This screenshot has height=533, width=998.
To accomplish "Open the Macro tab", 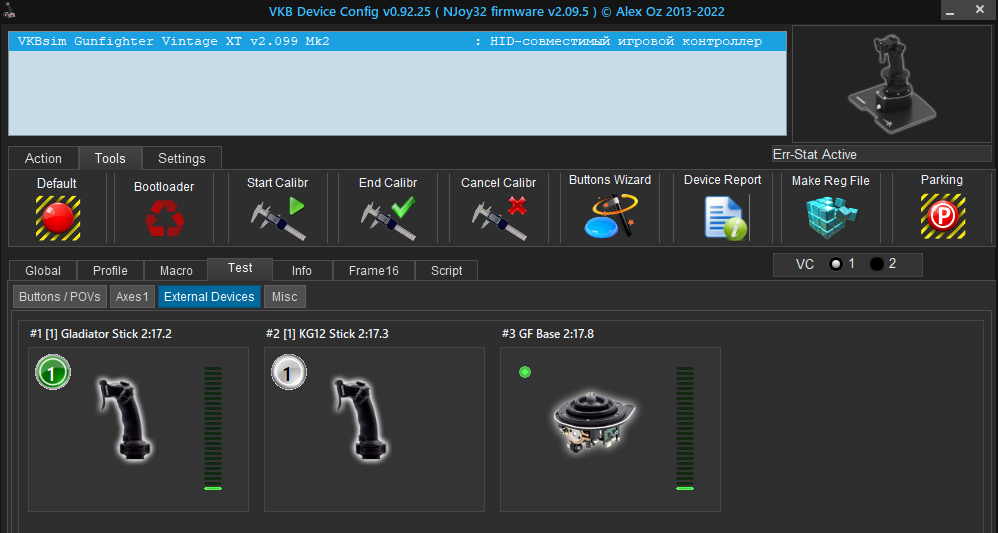I will [176, 271].
